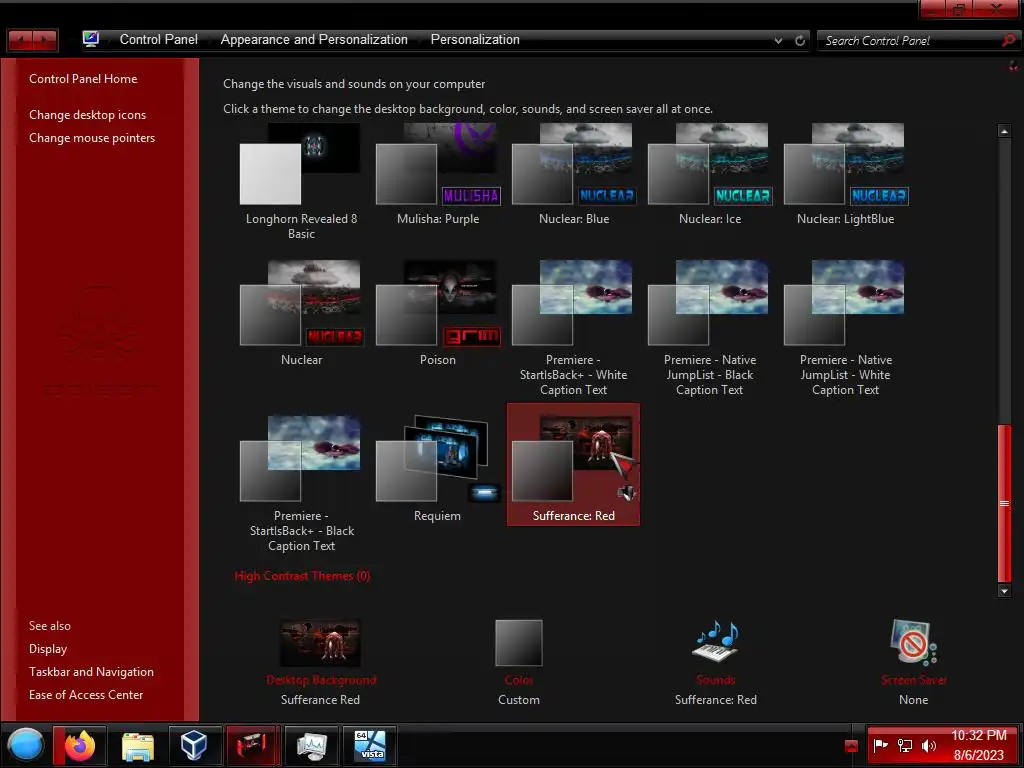
Task: Go to Appearance and Personalization breadcrumb
Action: coord(314,39)
